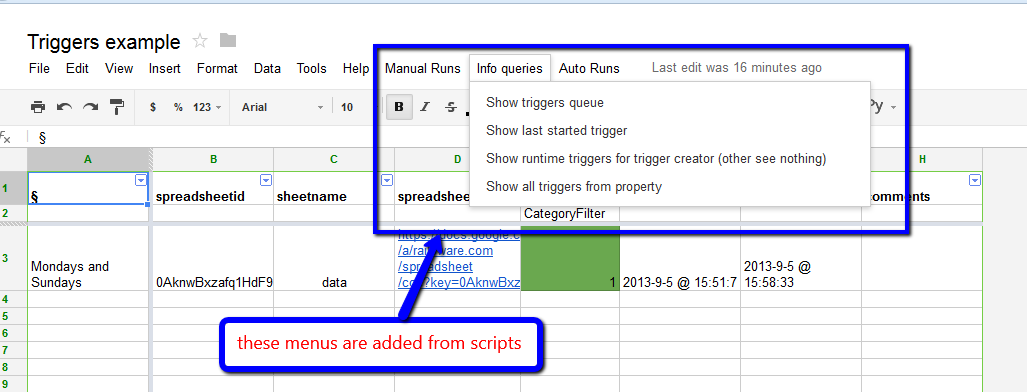This screenshot has width=1027, height=392.
Task: Format as currency with dollar icon
Action: tap(153, 107)
